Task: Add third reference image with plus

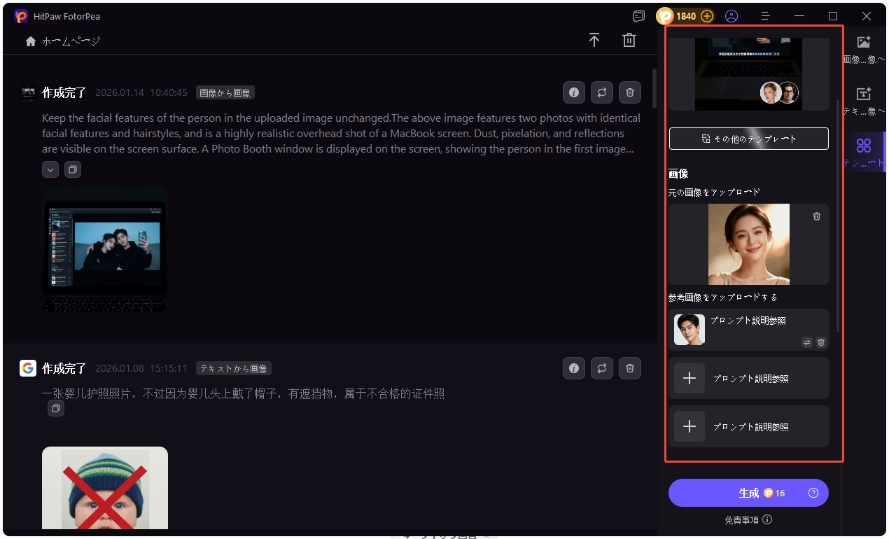Action: tap(689, 426)
